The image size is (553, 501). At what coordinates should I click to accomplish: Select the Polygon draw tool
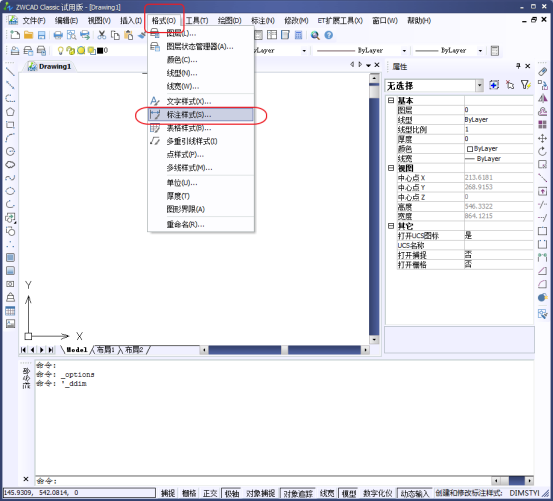pyautogui.click(x=10, y=112)
